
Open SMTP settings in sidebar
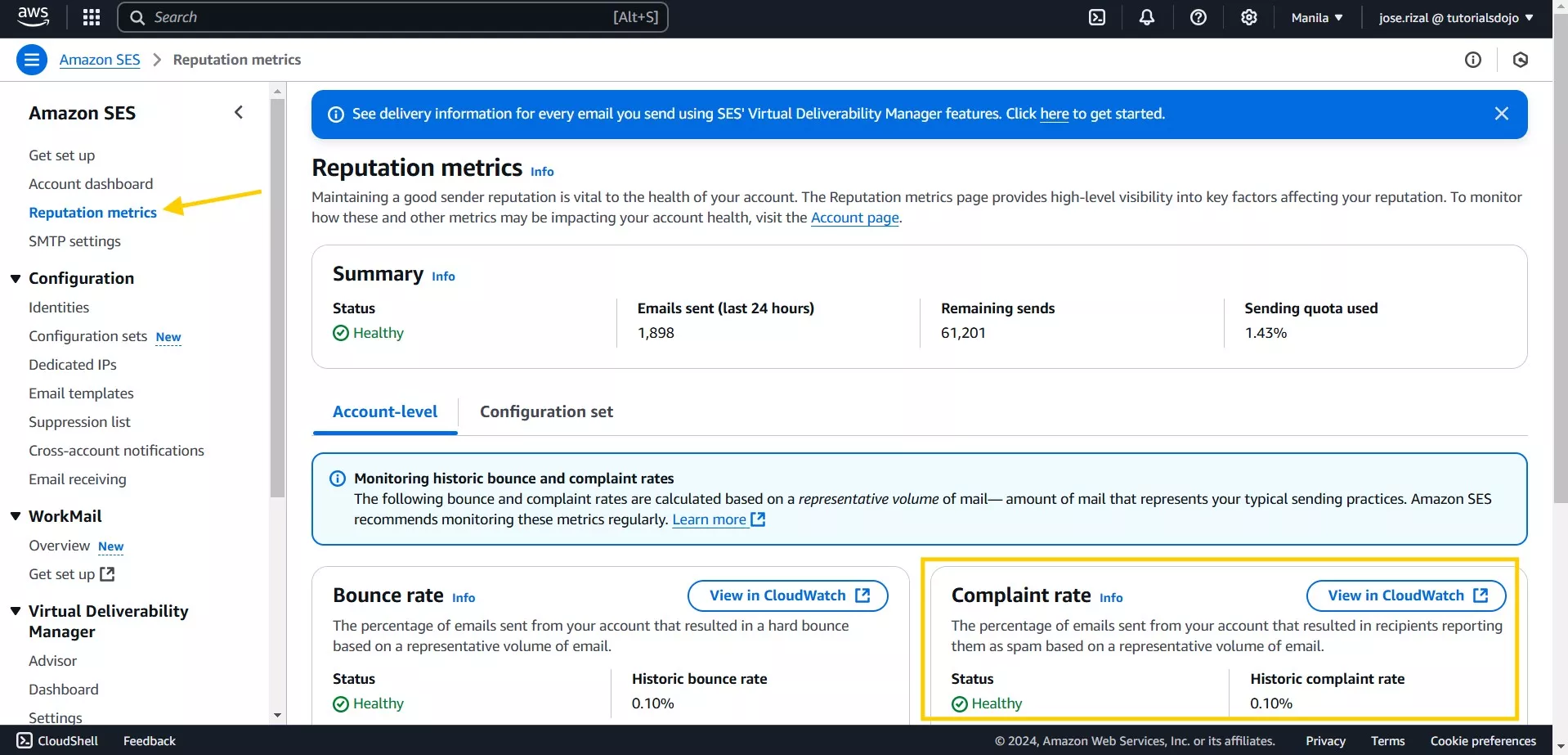(x=74, y=241)
